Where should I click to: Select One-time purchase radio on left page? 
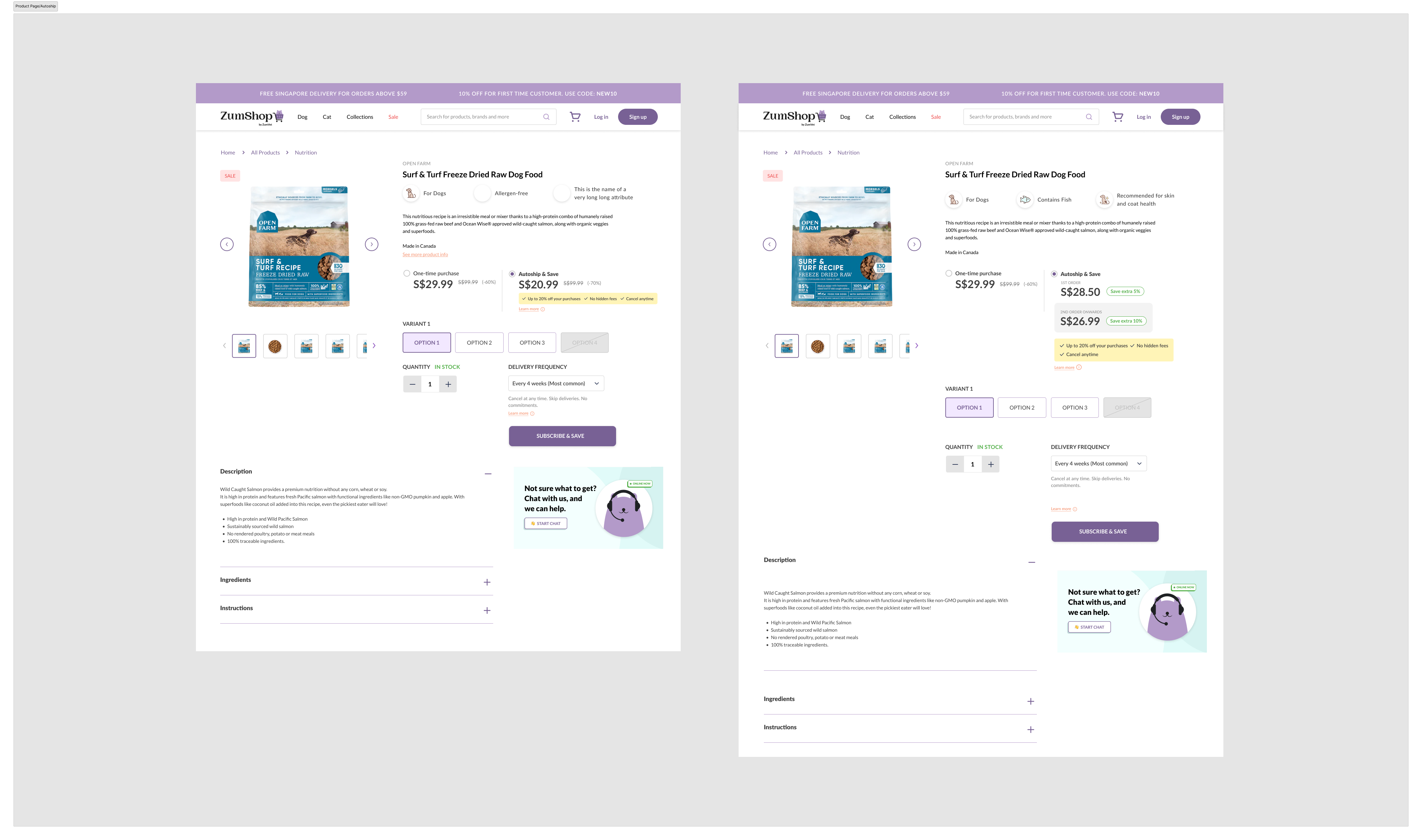[406, 273]
